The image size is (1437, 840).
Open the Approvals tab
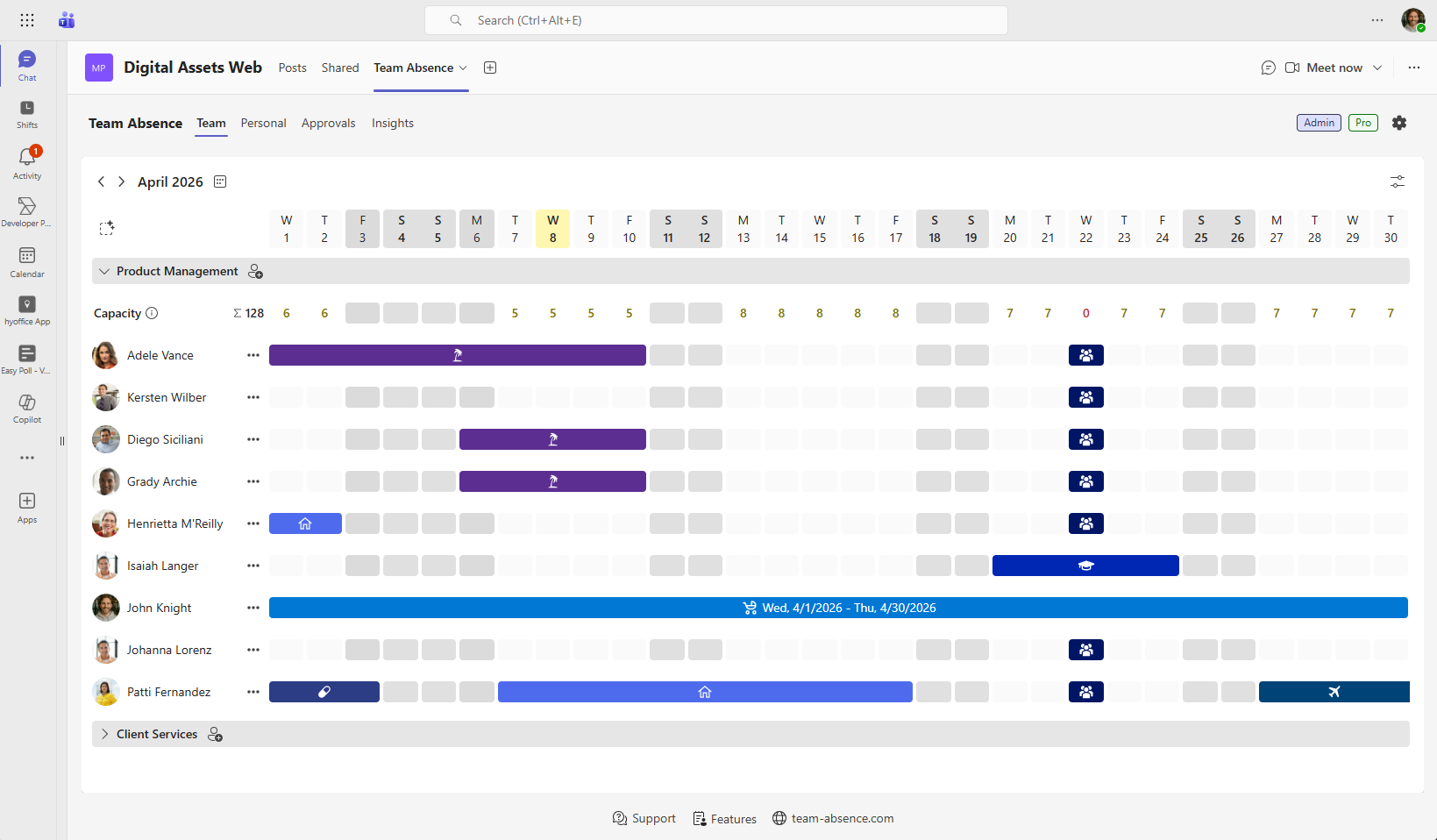coord(328,123)
